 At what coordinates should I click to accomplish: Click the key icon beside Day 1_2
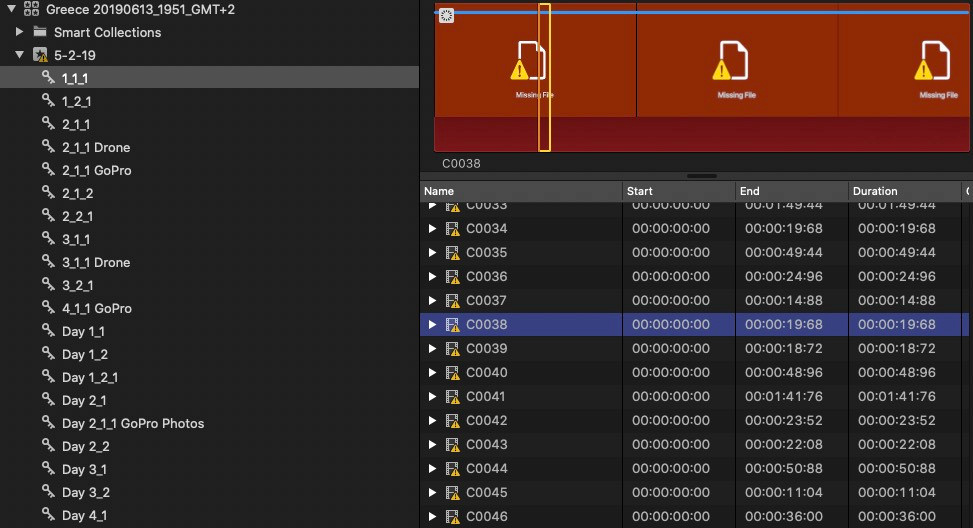[x=48, y=352]
